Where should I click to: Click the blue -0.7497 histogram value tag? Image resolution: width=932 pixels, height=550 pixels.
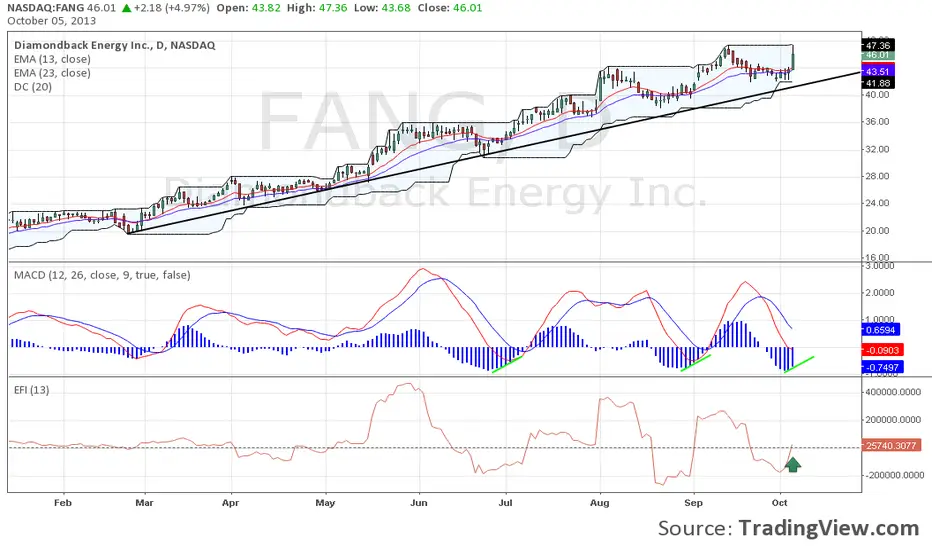tap(882, 367)
